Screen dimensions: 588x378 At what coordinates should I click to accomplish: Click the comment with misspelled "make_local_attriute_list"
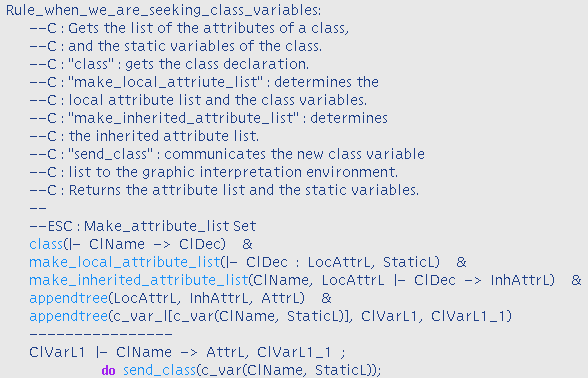204,82
